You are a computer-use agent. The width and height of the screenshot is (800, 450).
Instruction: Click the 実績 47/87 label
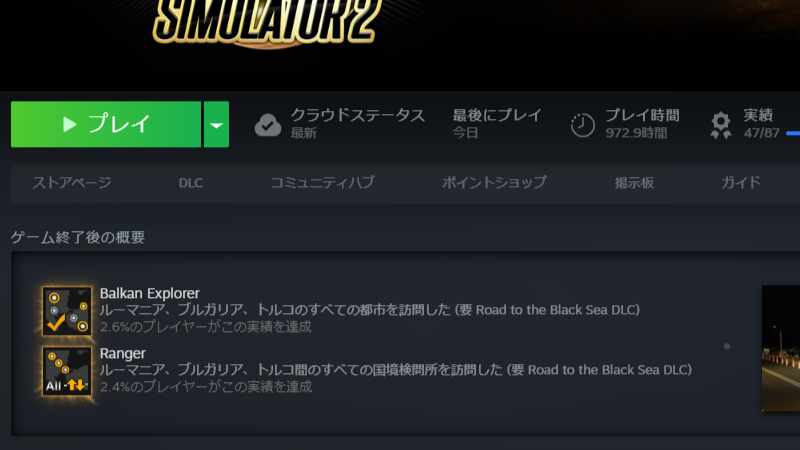pos(761,124)
